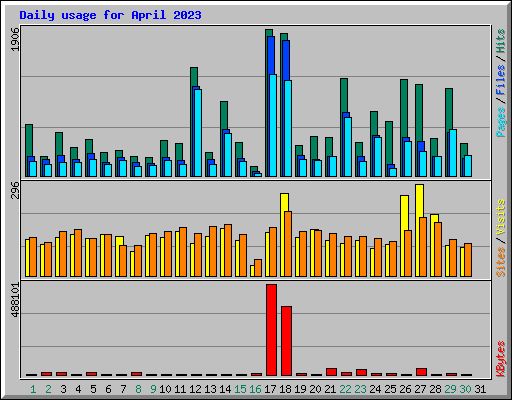Click day label 8 on the x-axis

pyautogui.click(x=138, y=389)
